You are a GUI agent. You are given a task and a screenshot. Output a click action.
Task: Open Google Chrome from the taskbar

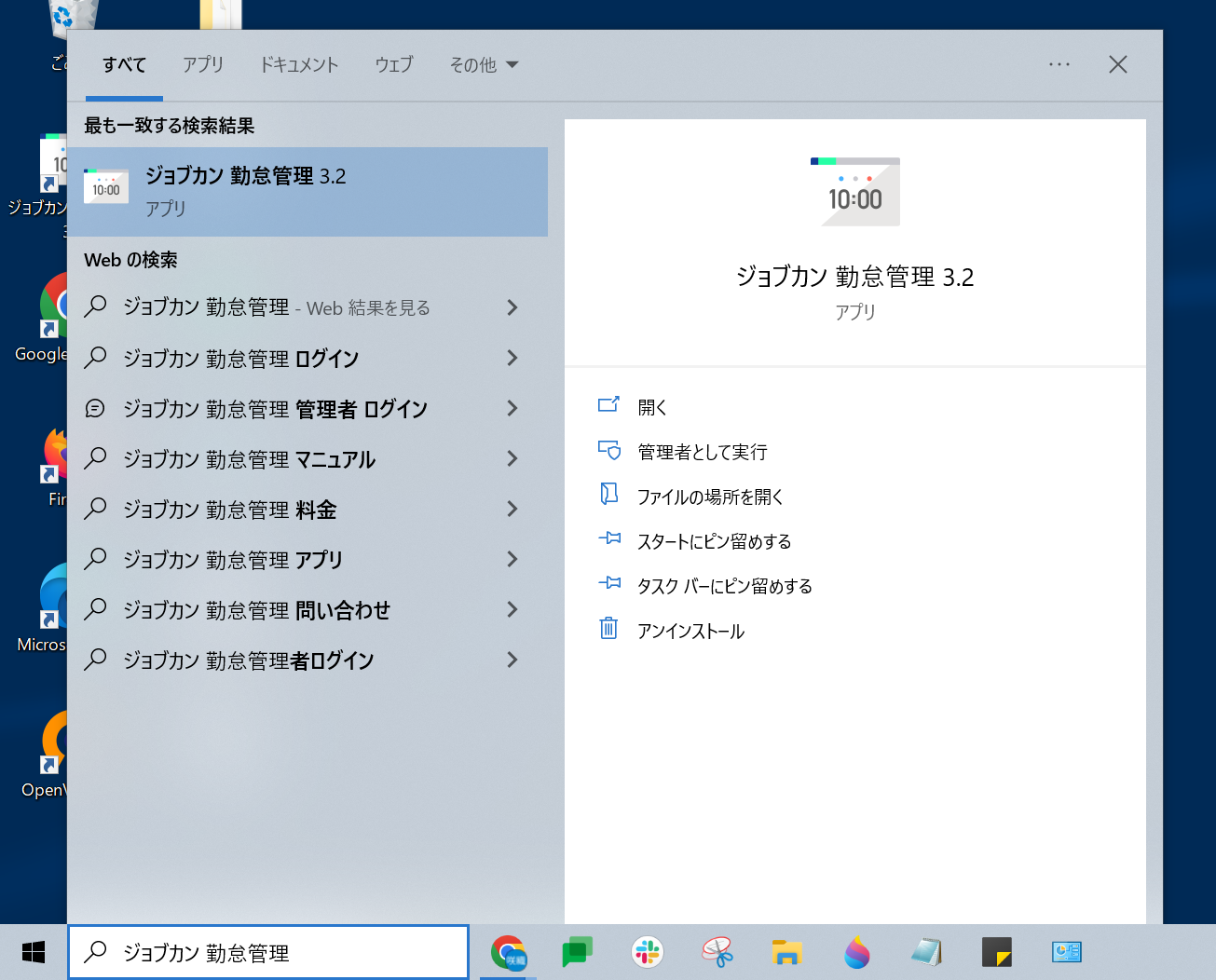[x=508, y=952]
